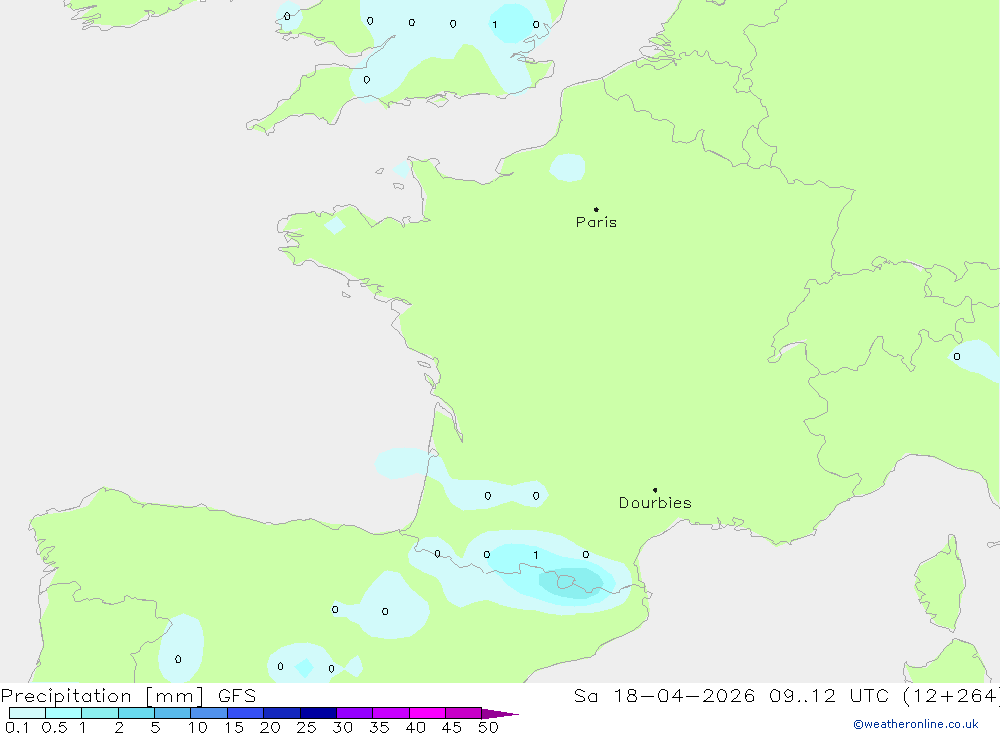Click the Dourbies city label

[x=655, y=503]
